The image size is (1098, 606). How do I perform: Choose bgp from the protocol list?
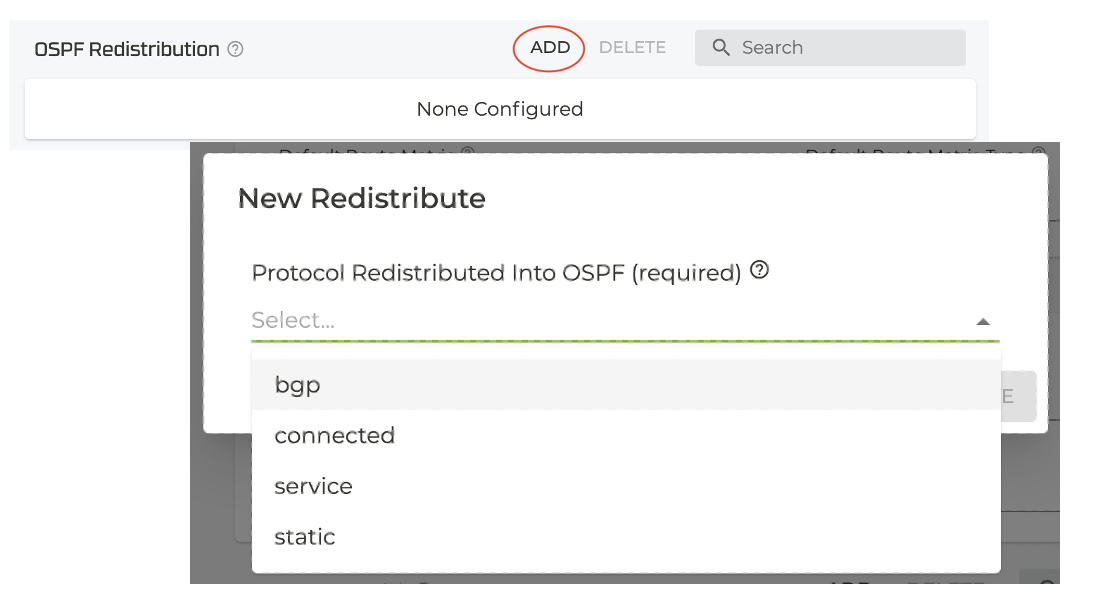point(297,385)
